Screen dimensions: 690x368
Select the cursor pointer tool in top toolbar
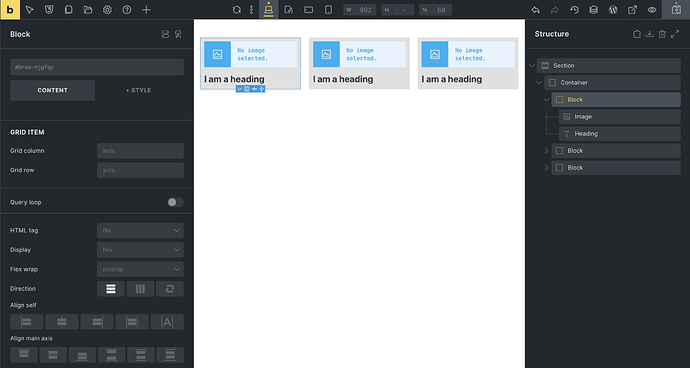(29, 10)
